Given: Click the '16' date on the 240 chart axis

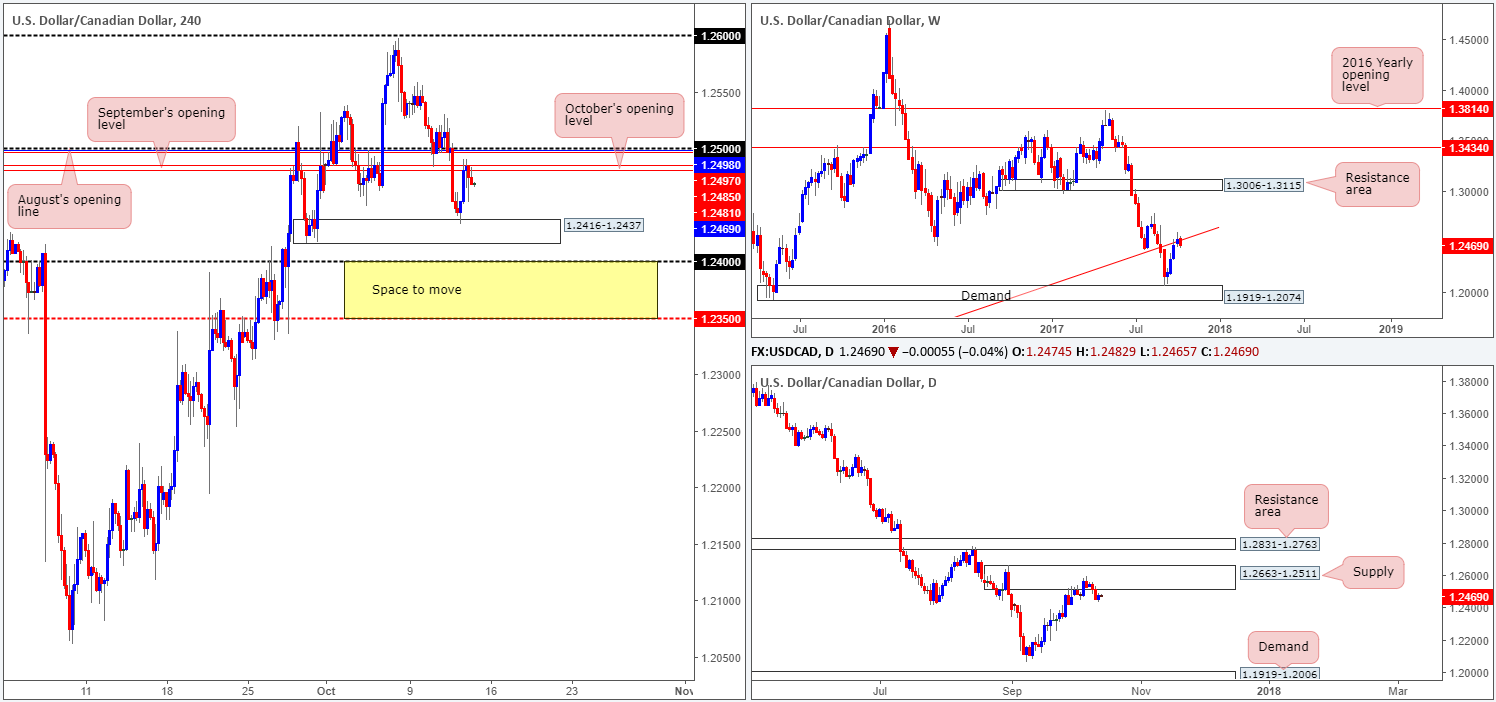Looking at the screenshot, I should pyautogui.click(x=490, y=690).
